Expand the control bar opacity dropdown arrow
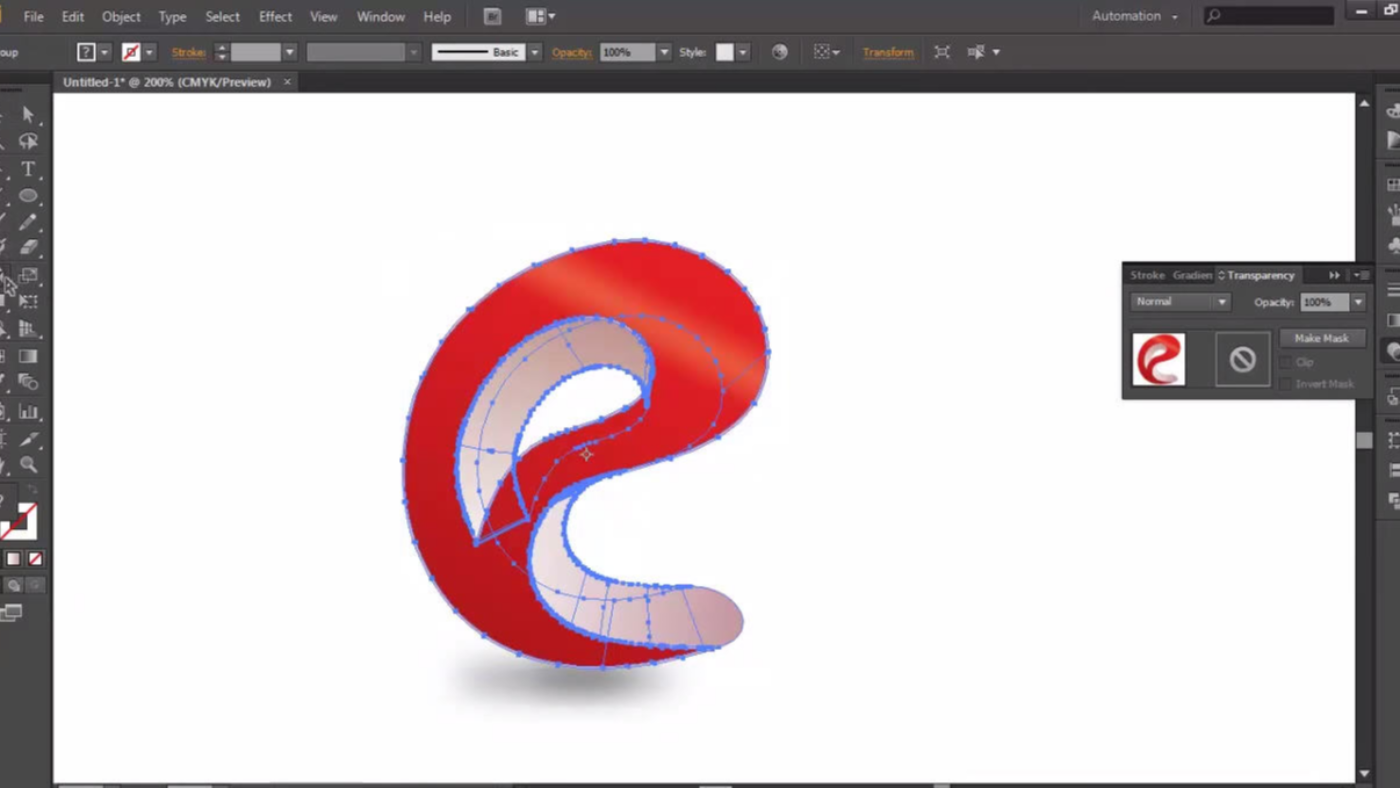This screenshot has height=788, width=1400. (x=664, y=52)
